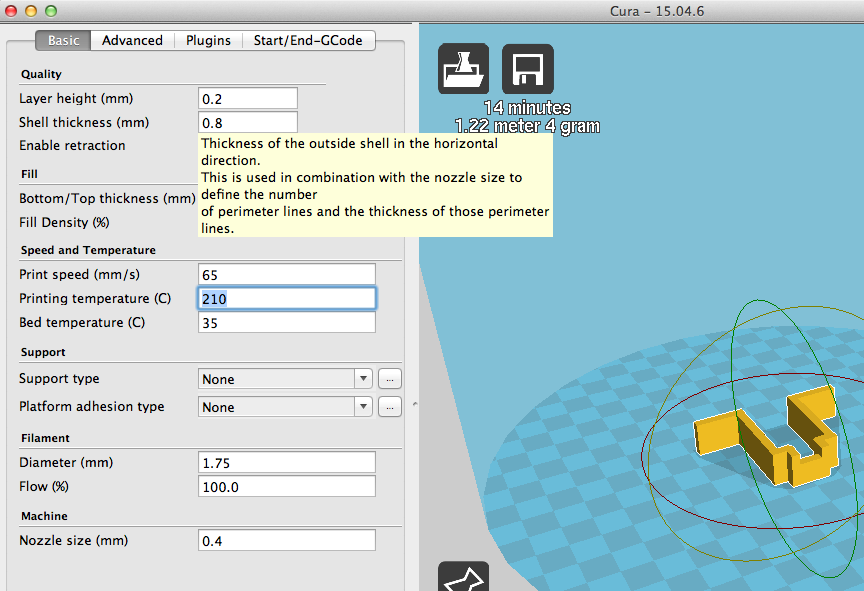Click the panel splitter handle
The width and height of the screenshot is (864, 591).
click(x=415, y=404)
